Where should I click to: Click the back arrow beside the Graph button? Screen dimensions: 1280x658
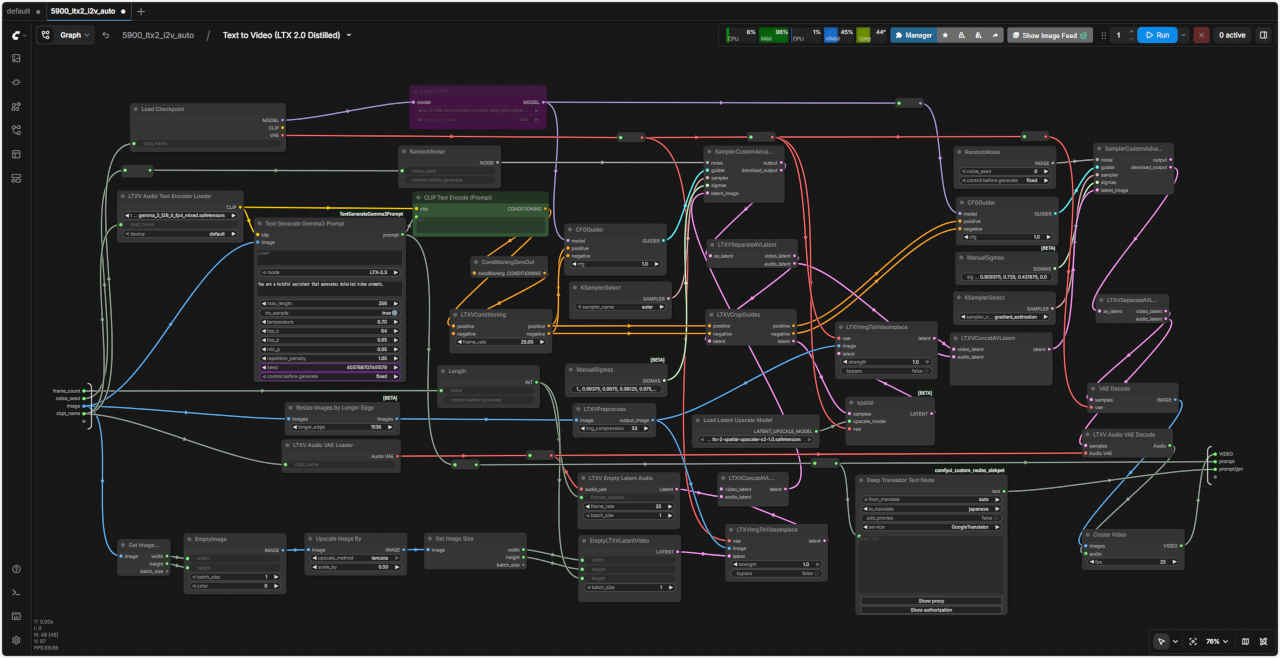click(x=106, y=35)
